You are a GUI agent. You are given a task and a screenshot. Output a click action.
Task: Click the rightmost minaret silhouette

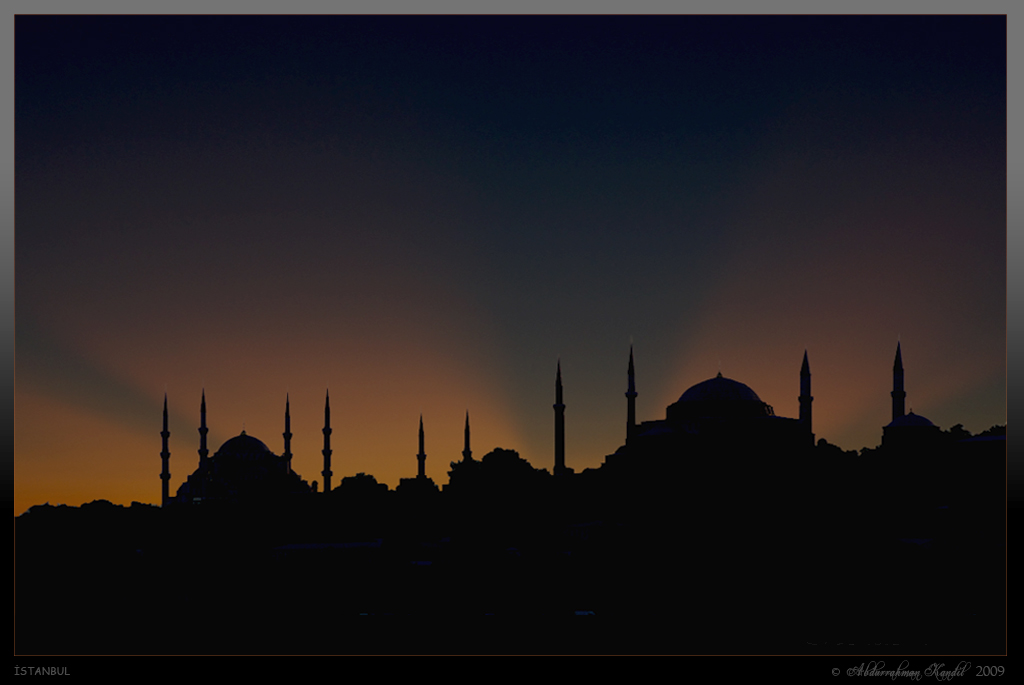(899, 390)
